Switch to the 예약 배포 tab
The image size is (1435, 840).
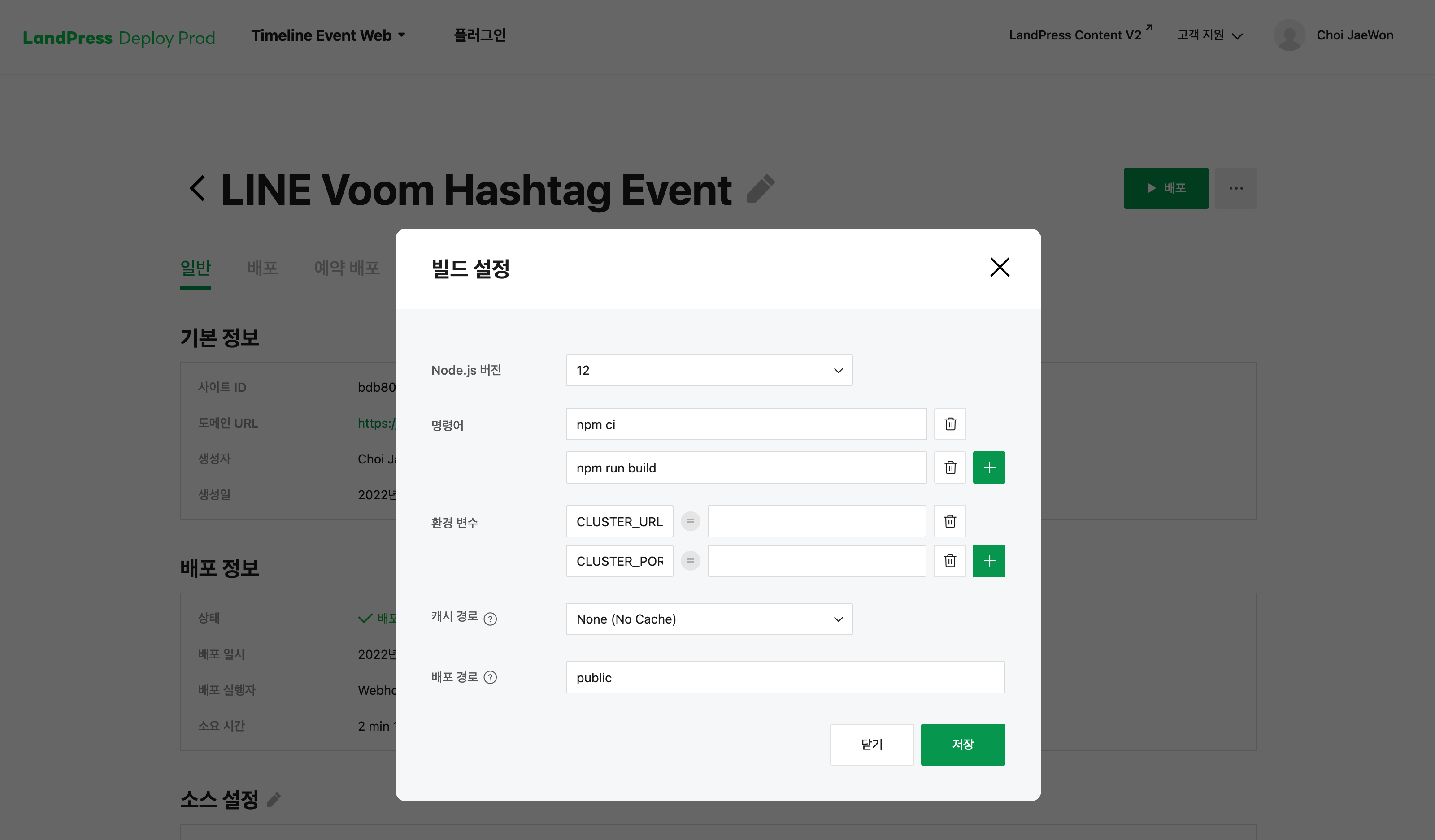point(347,268)
